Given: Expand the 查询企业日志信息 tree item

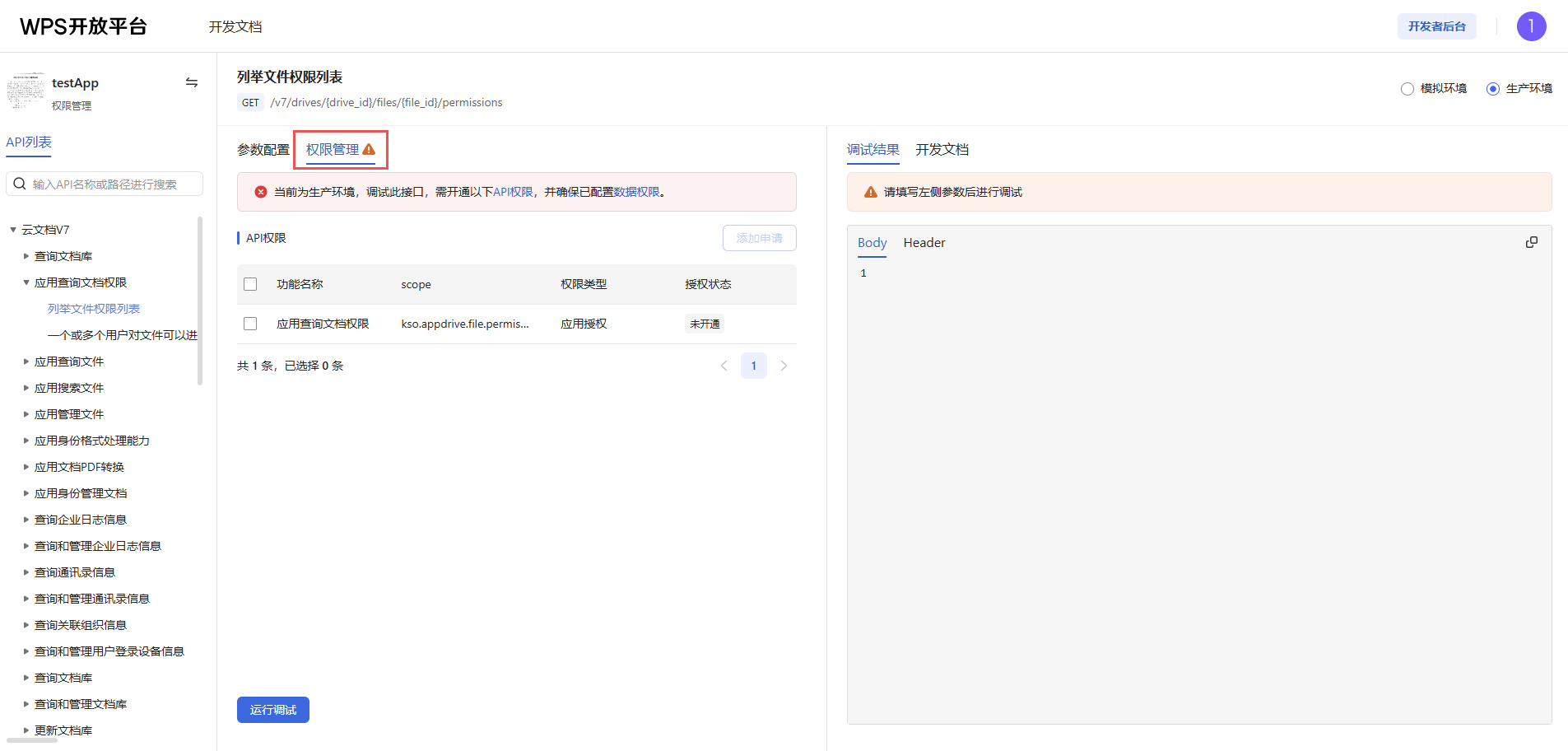Looking at the screenshot, I should point(26,520).
